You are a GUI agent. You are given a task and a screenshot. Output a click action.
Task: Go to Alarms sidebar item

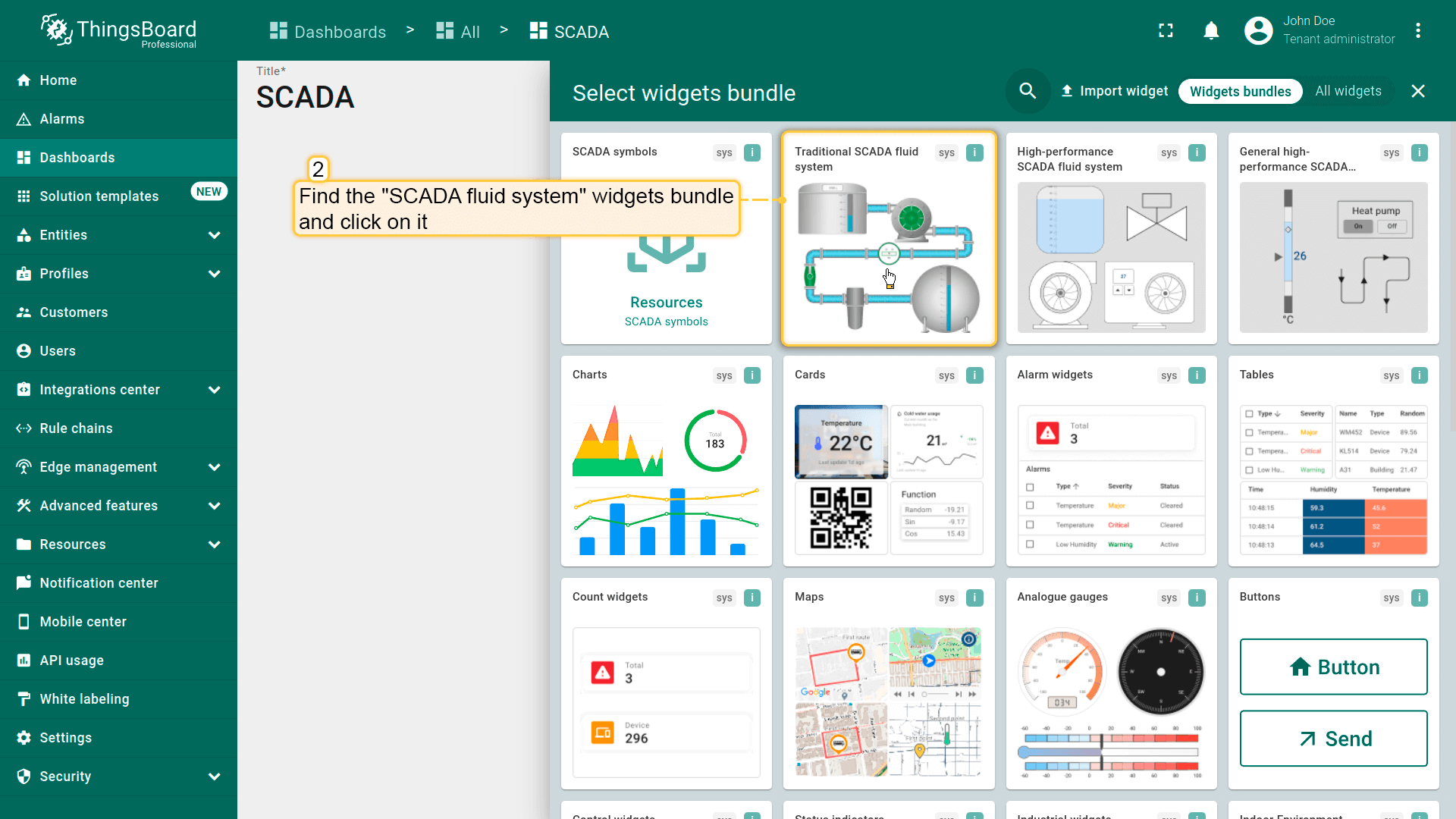tap(62, 119)
